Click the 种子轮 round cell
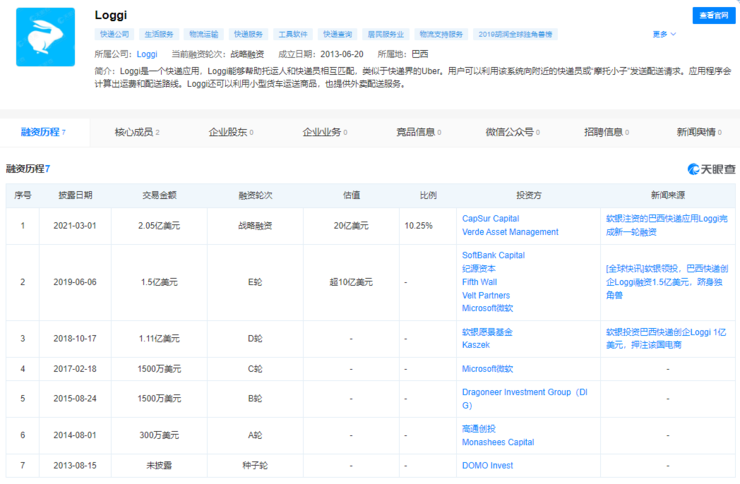 tap(255, 466)
